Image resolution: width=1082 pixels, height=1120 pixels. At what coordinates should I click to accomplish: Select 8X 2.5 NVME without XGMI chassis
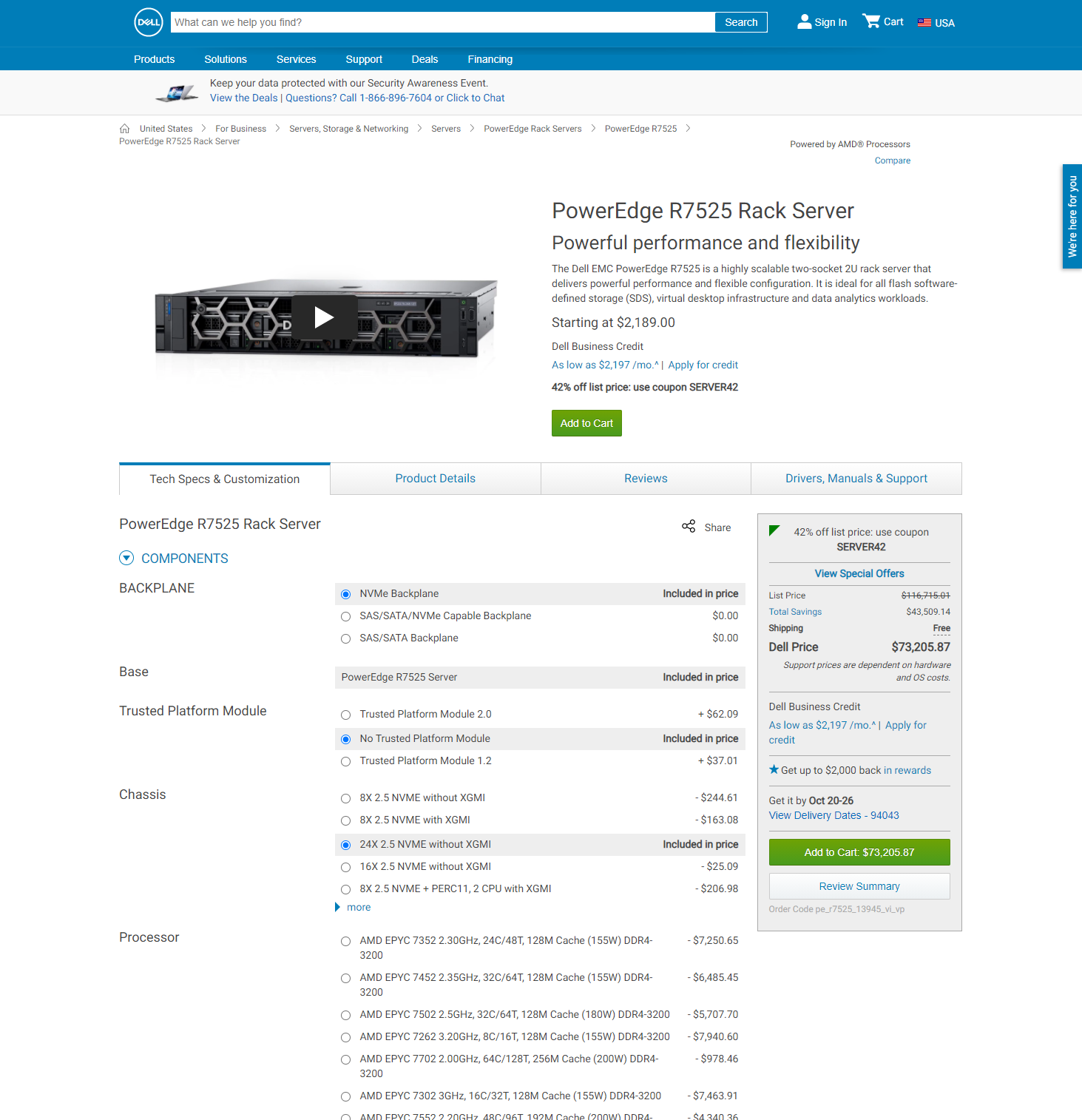(345, 798)
